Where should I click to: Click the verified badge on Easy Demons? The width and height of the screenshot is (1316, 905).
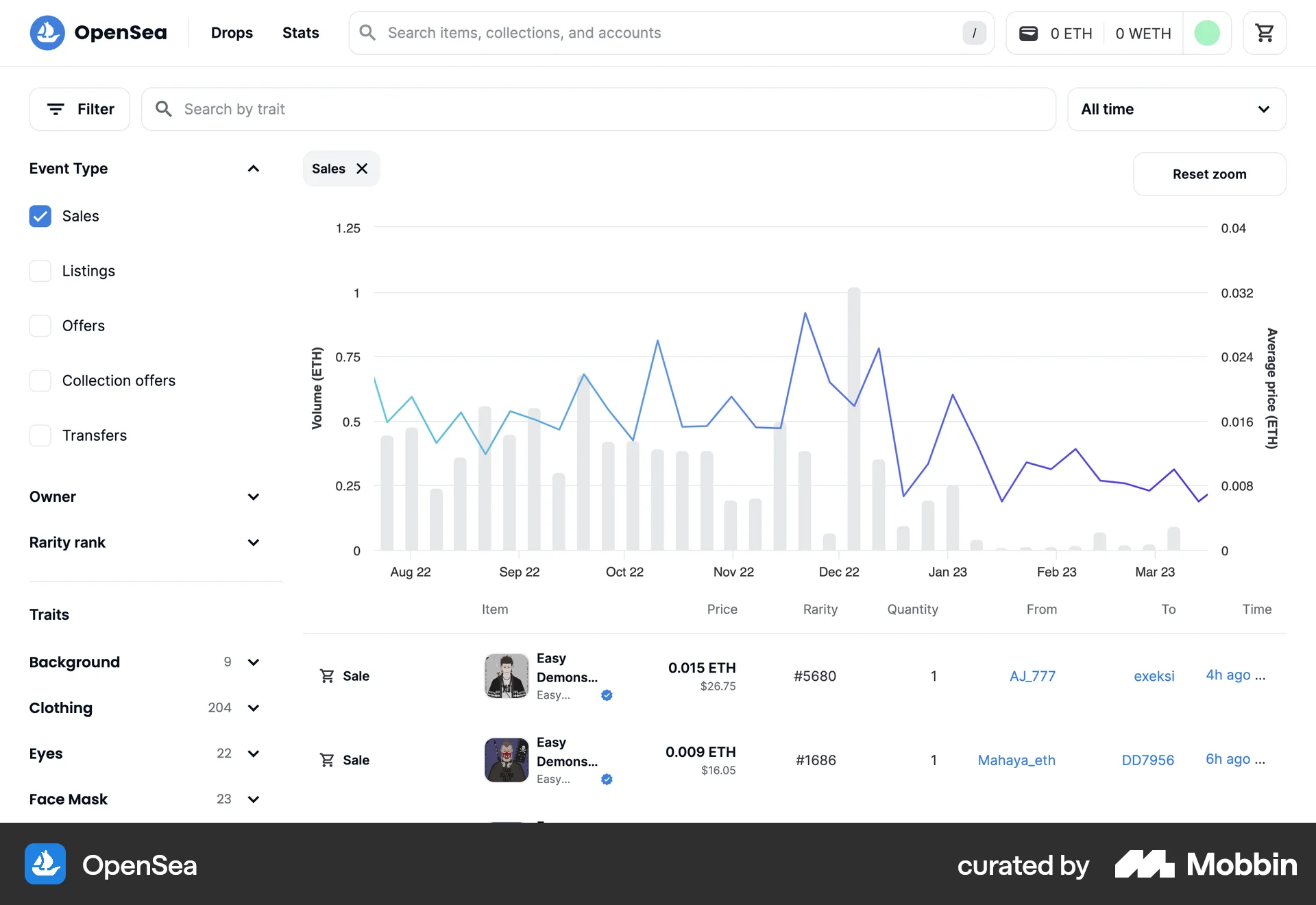pyautogui.click(x=607, y=695)
